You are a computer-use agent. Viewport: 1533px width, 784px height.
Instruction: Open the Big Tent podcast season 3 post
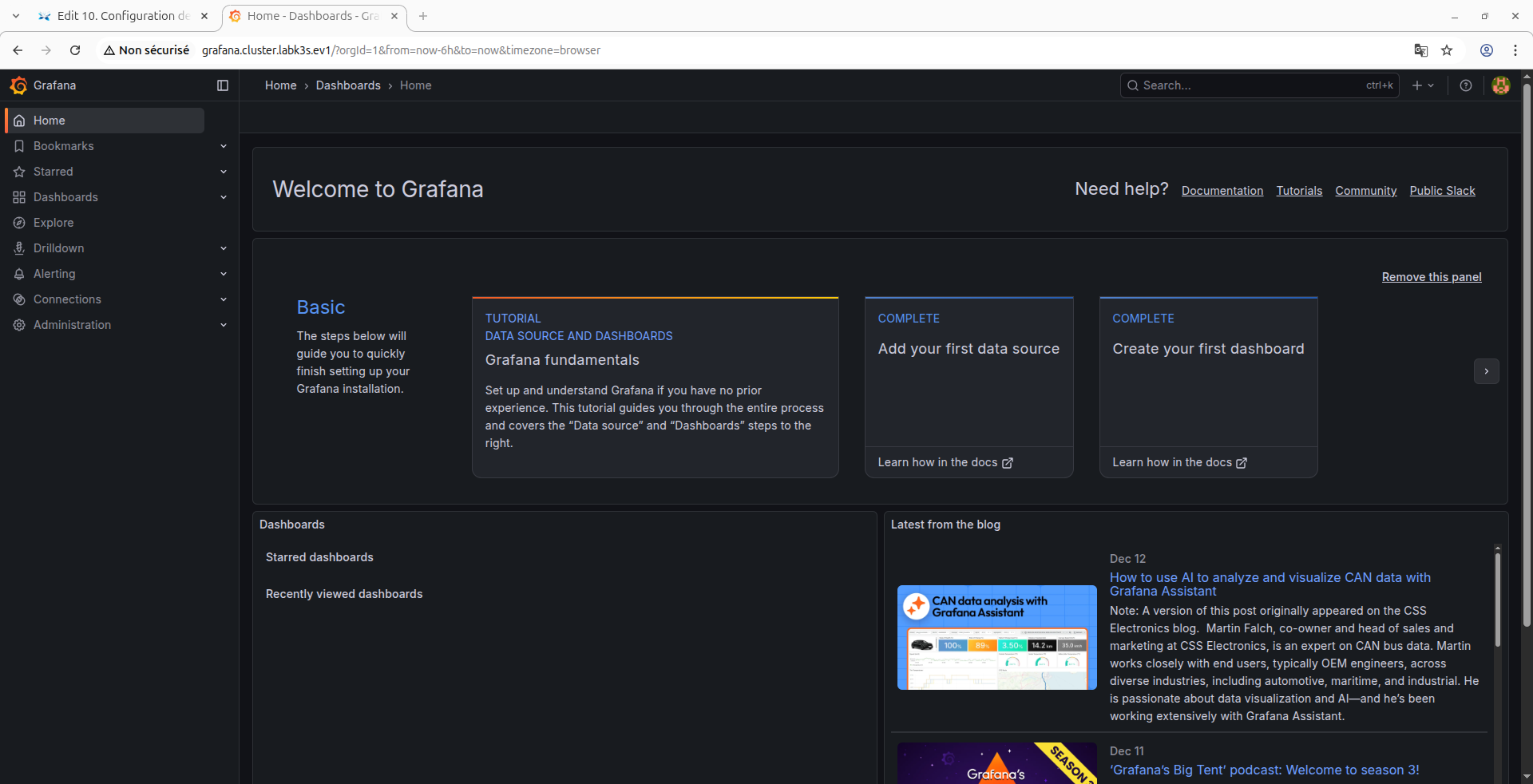(1265, 770)
